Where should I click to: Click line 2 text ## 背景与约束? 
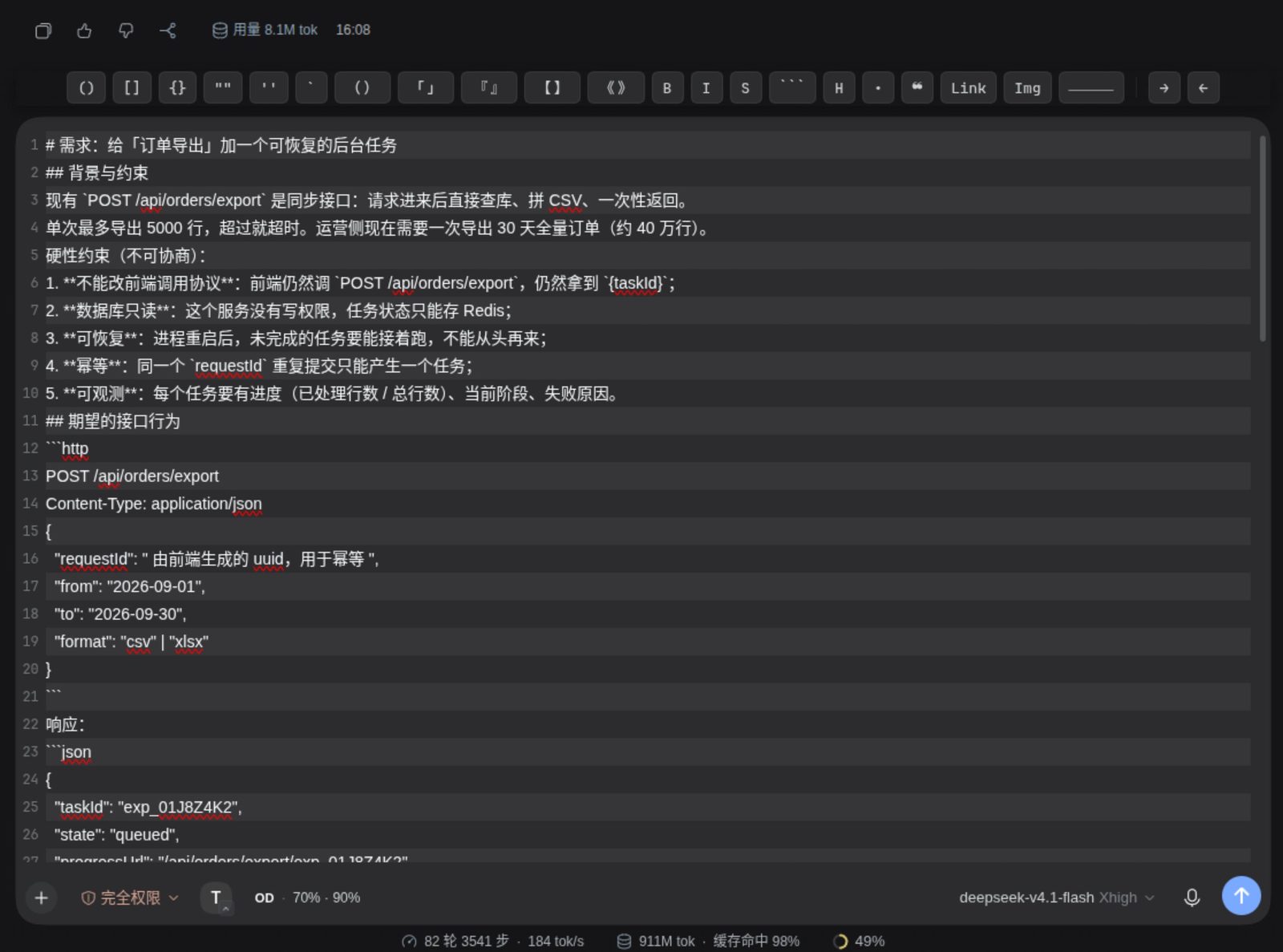[x=97, y=172]
